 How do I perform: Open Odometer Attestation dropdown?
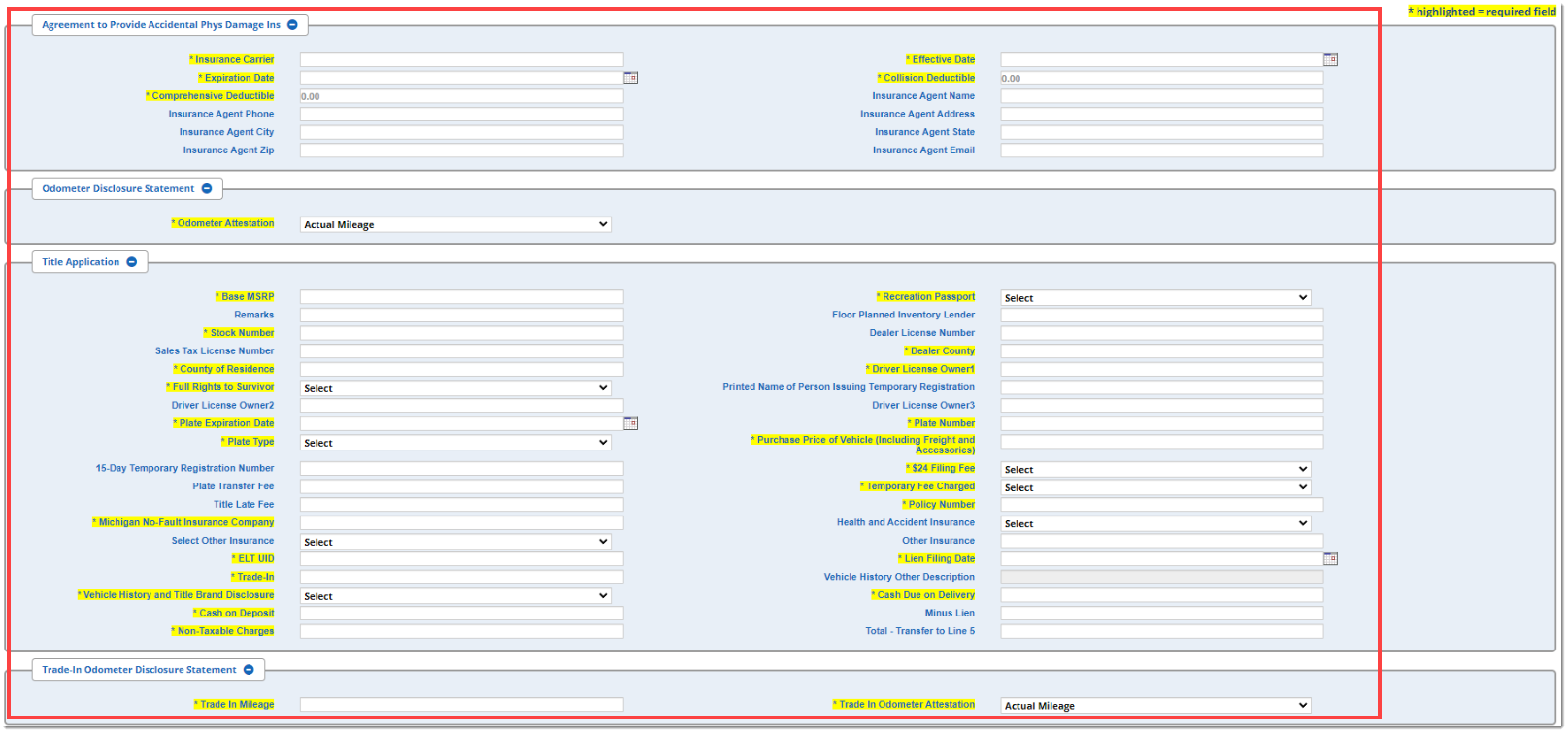tap(455, 224)
